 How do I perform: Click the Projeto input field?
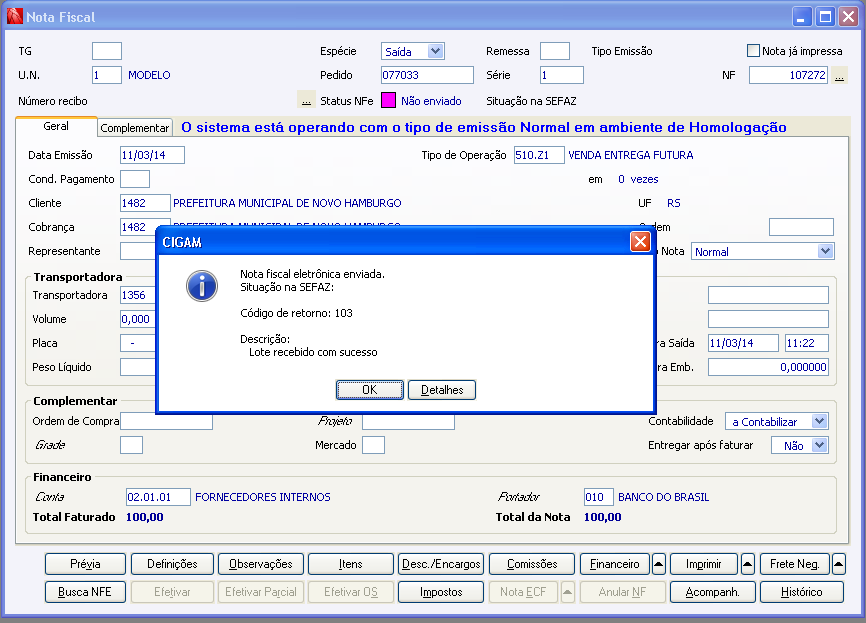click(x=408, y=421)
